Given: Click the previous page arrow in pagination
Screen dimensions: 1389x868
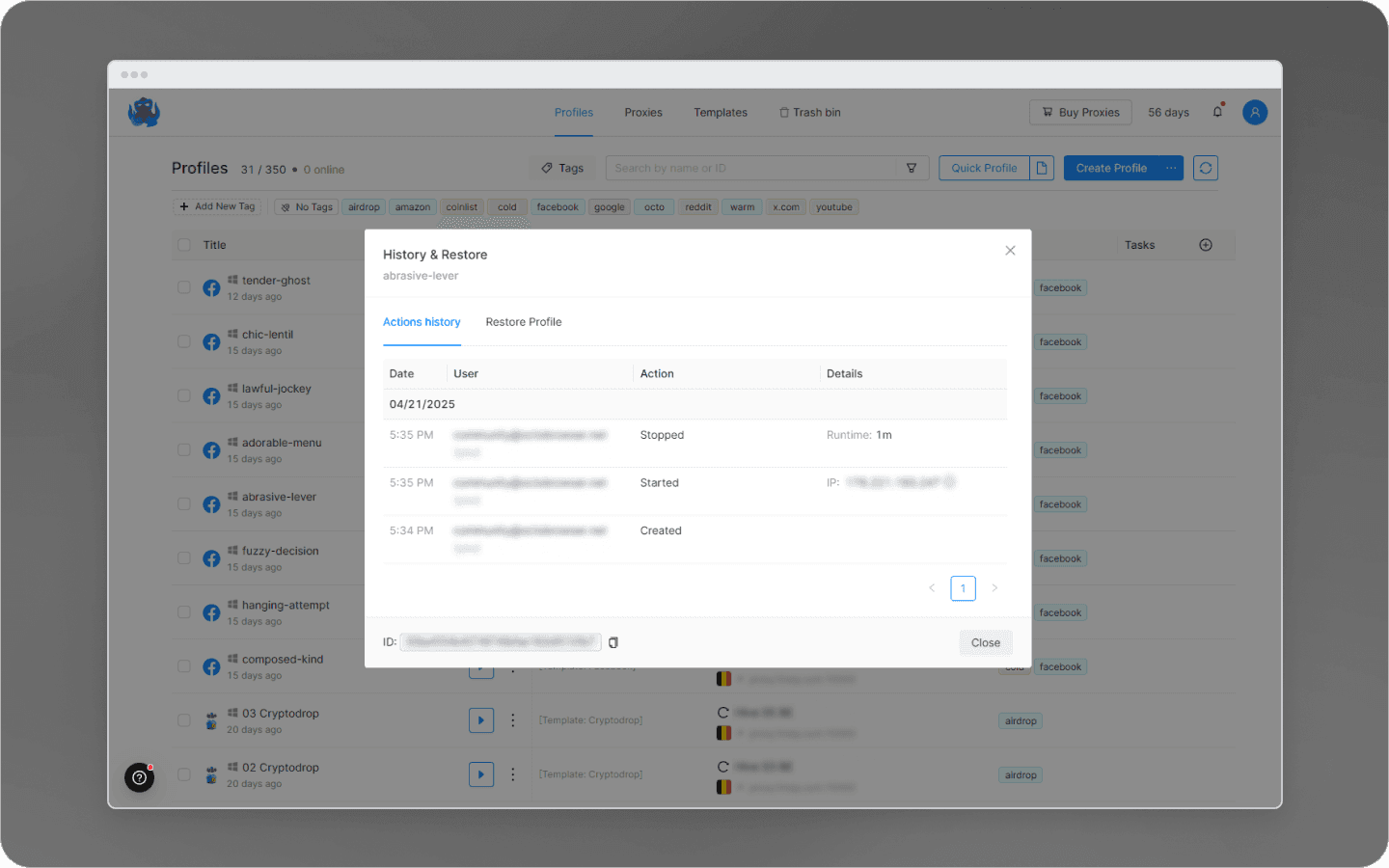Looking at the screenshot, I should 932,588.
